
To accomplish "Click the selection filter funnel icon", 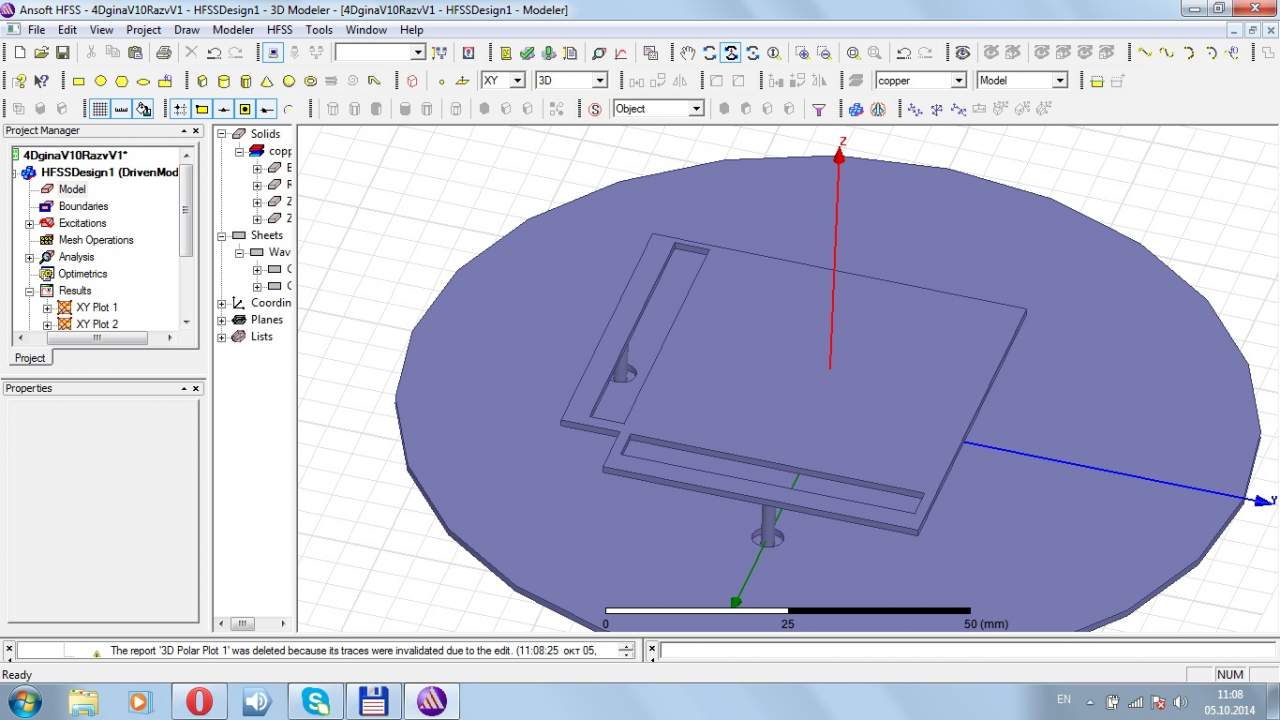I will point(819,109).
